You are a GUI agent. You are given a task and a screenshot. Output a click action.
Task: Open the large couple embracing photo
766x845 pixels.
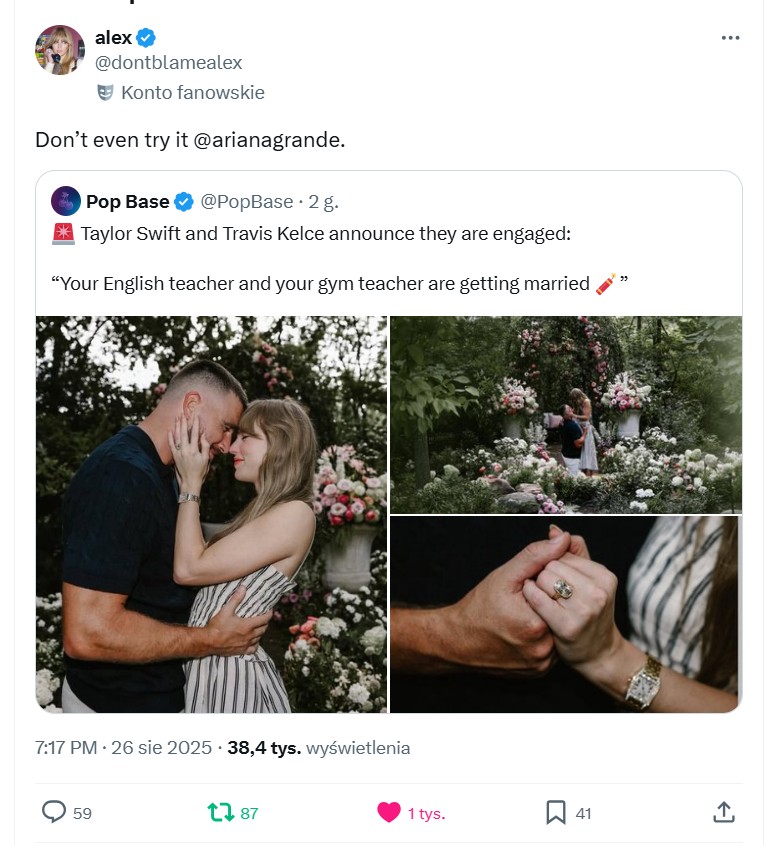tap(211, 514)
